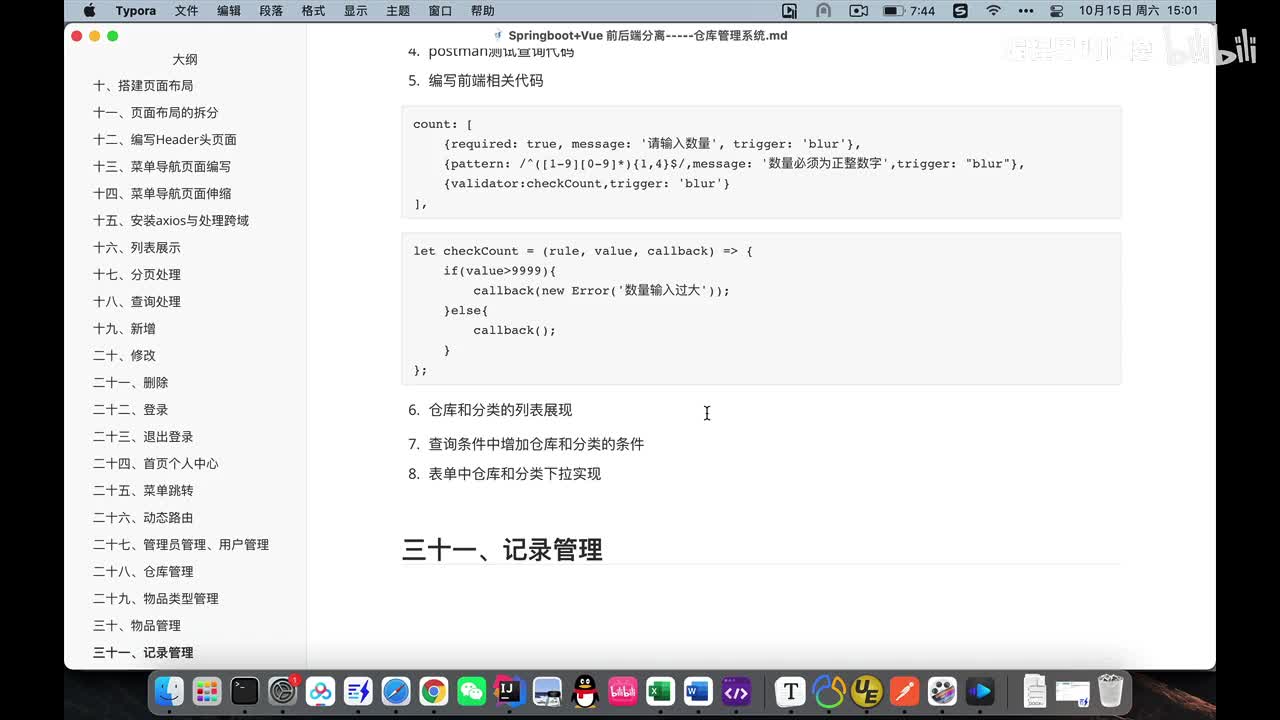This screenshot has width=1280, height=720.
Task: Open Control Center in the menu bar
Action: click(x=1057, y=11)
